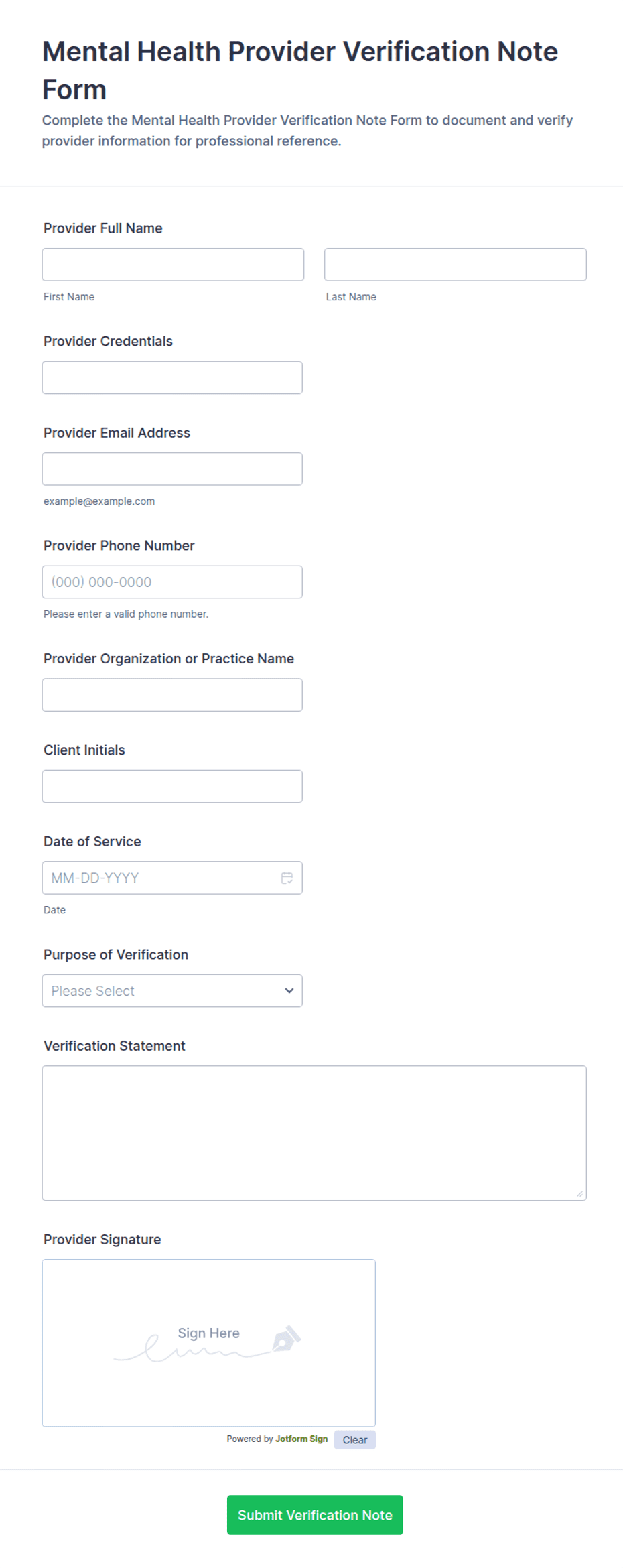Click inside the Verification Statement textarea
The height and width of the screenshot is (1568, 623).
point(314,1133)
